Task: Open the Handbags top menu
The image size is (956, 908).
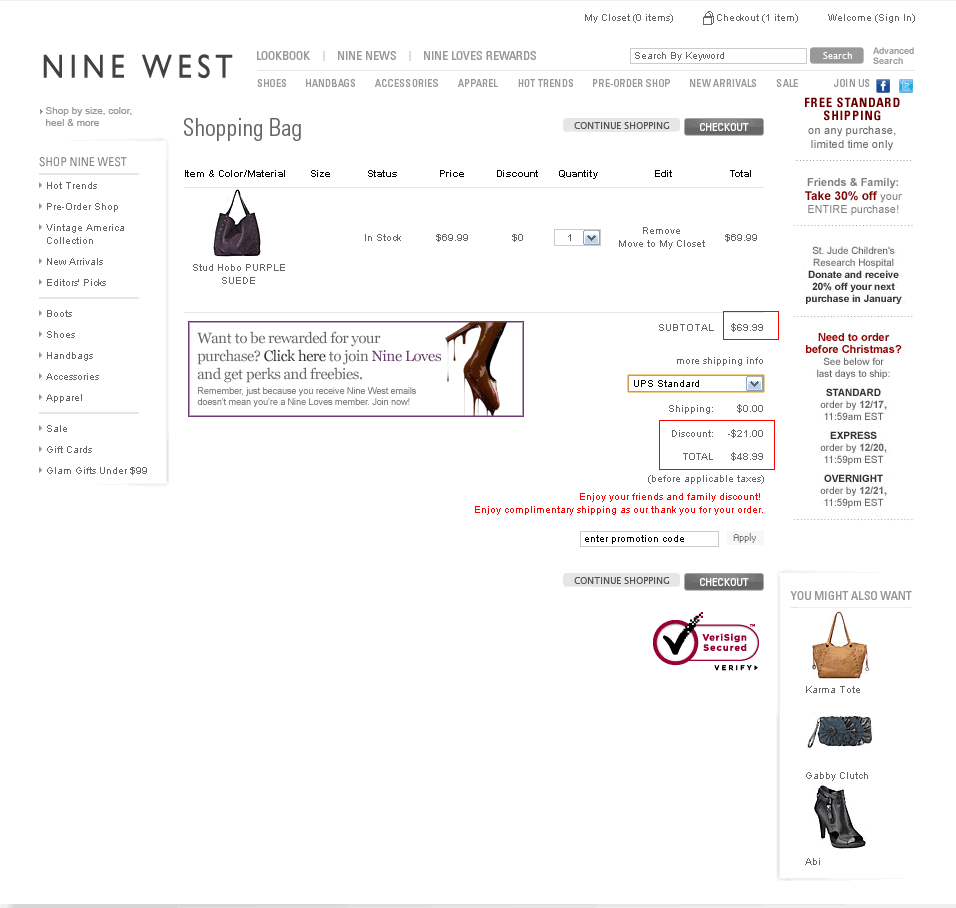Action: [330, 84]
